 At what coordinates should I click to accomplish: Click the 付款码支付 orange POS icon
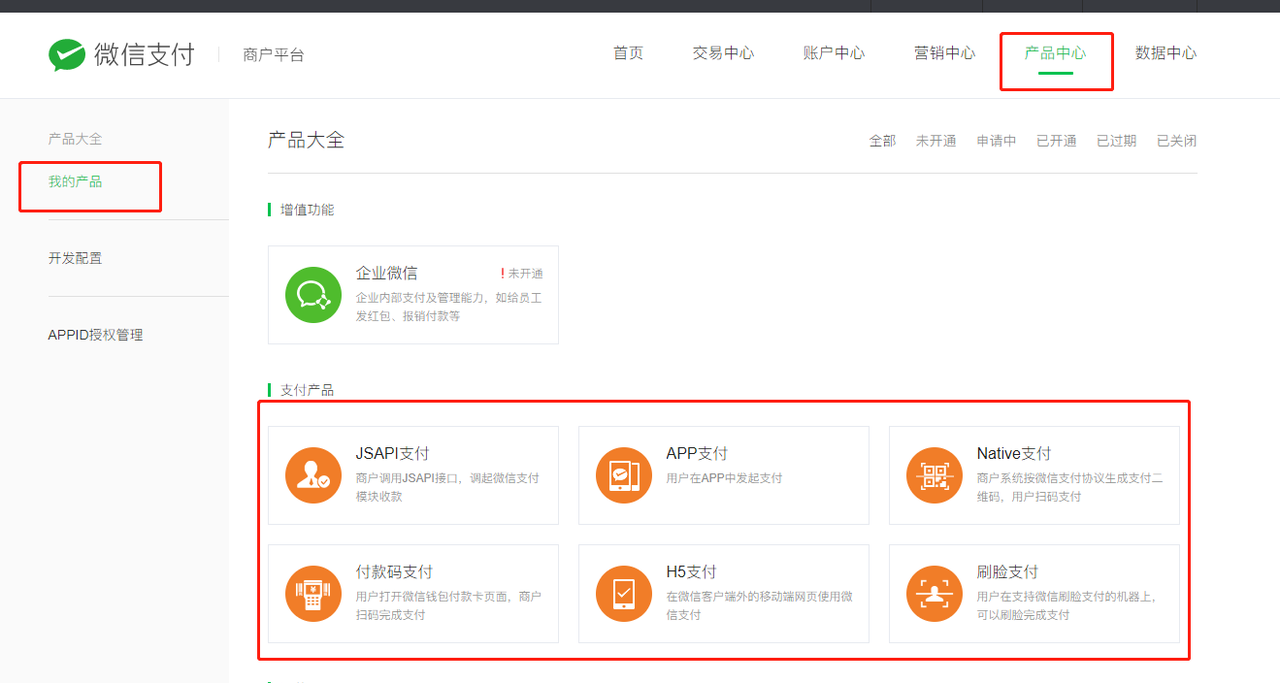pyautogui.click(x=314, y=593)
